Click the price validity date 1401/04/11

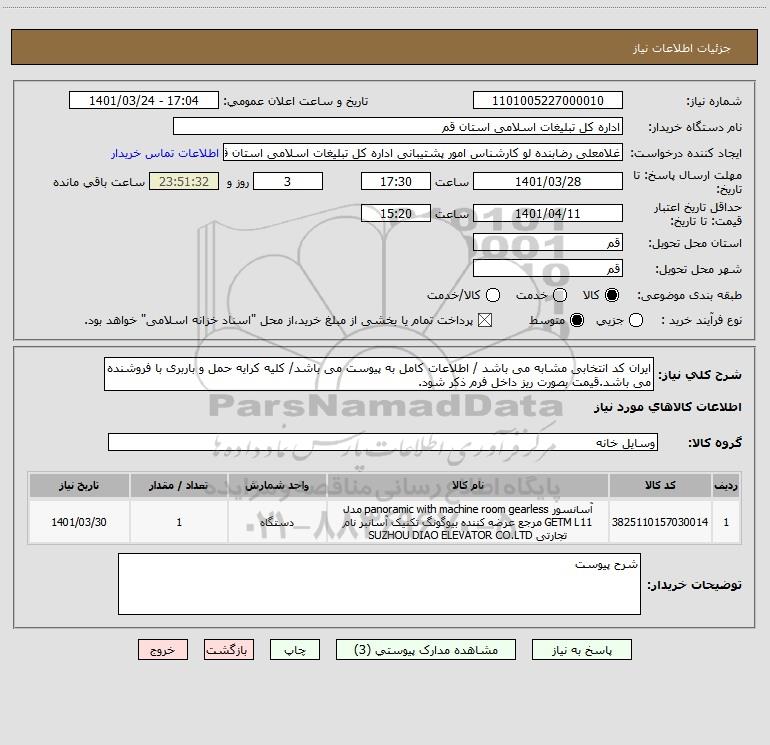(548, 213)
